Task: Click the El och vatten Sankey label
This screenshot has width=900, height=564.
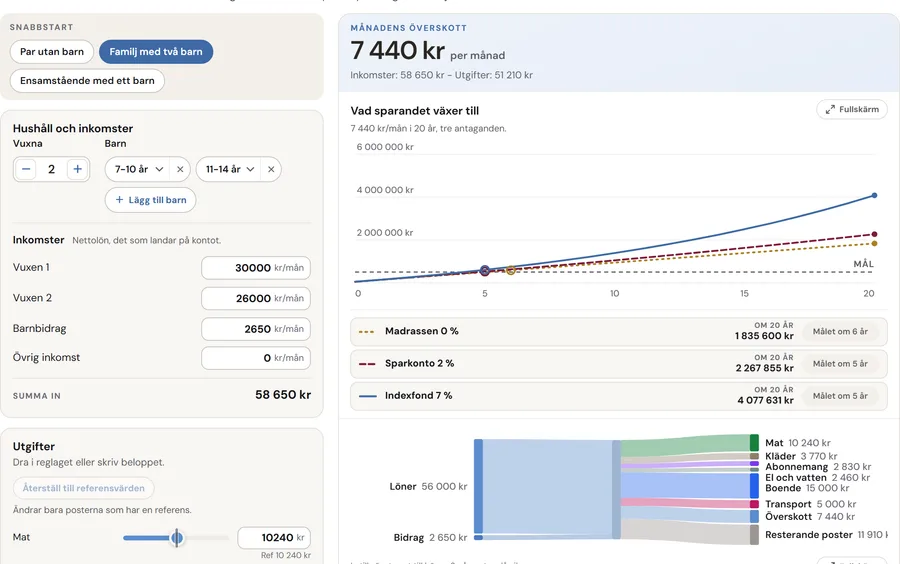Action: pos(817,477)
